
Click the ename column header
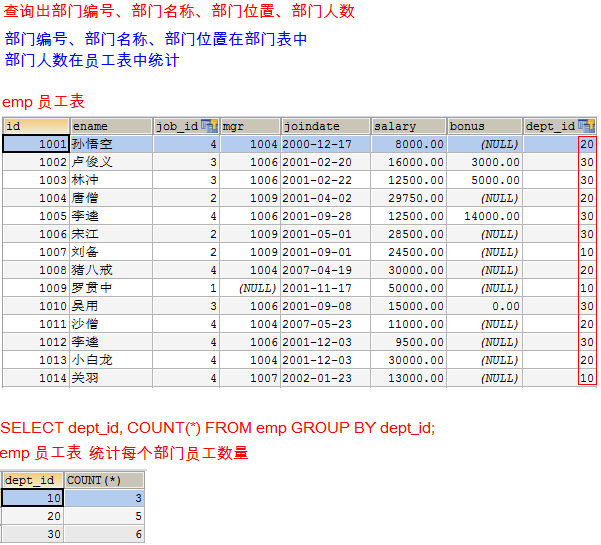[110, 126]
